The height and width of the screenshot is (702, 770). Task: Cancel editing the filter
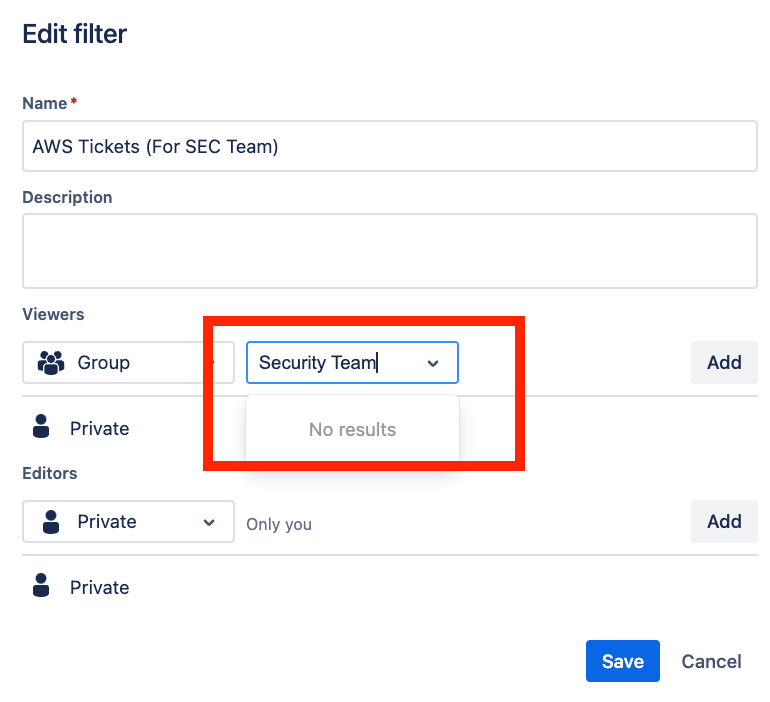pos(711,661)
